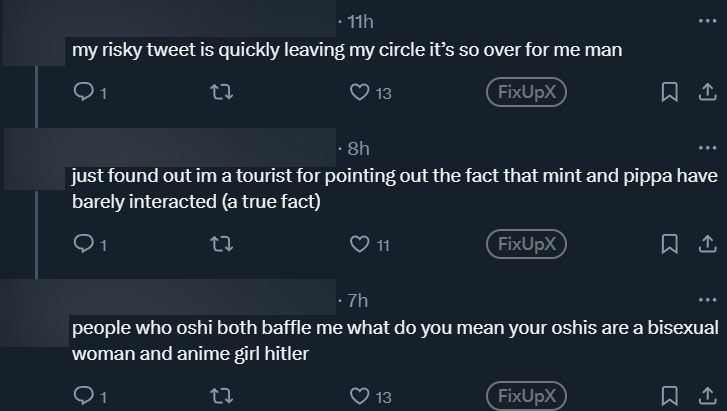This screenshot has width=727, height=411.
Task: Reply to the mint and pippa tweet
Action: [84, 244]
